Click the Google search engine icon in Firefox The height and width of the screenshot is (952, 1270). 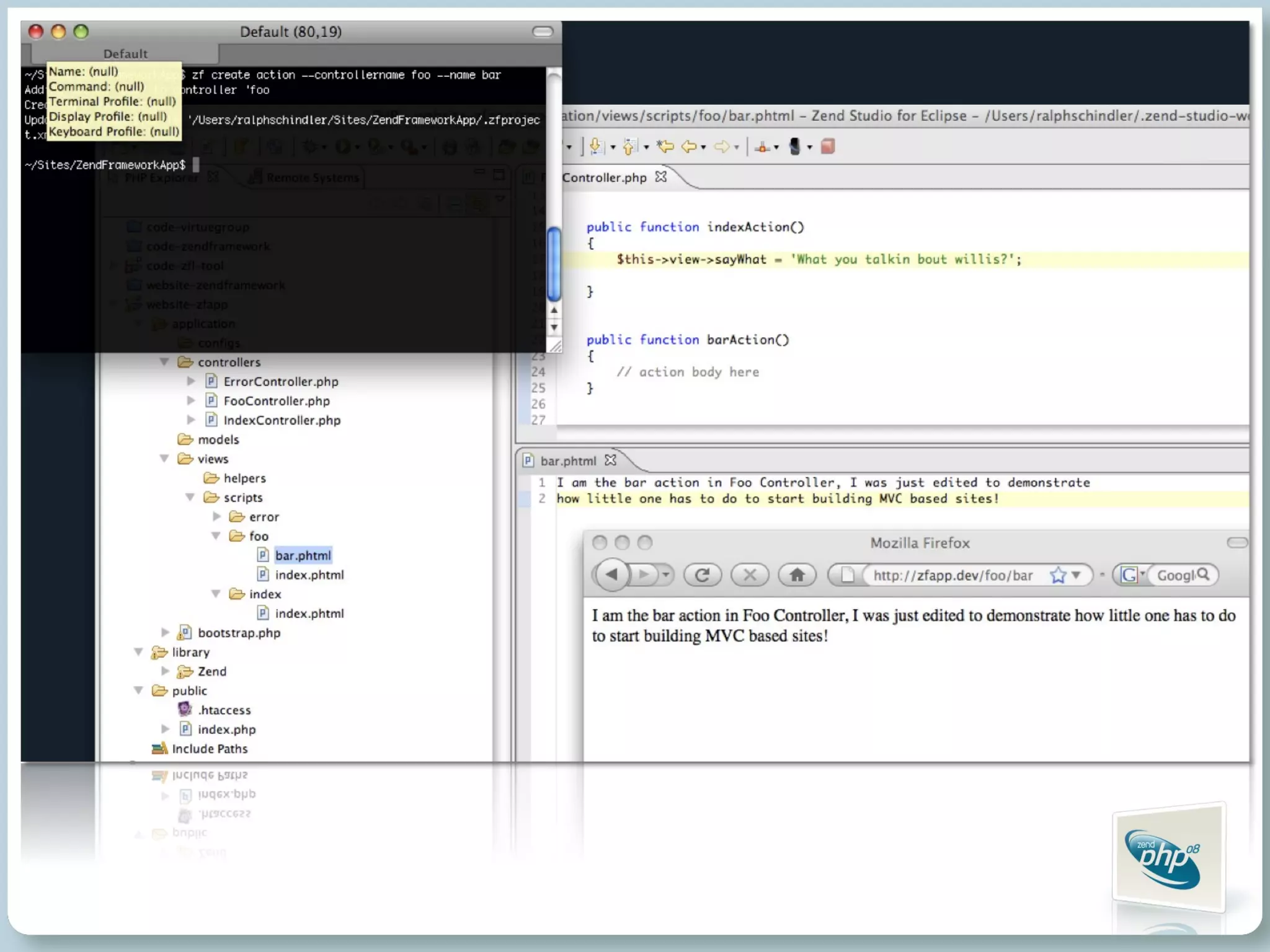tap(1130, 575)
